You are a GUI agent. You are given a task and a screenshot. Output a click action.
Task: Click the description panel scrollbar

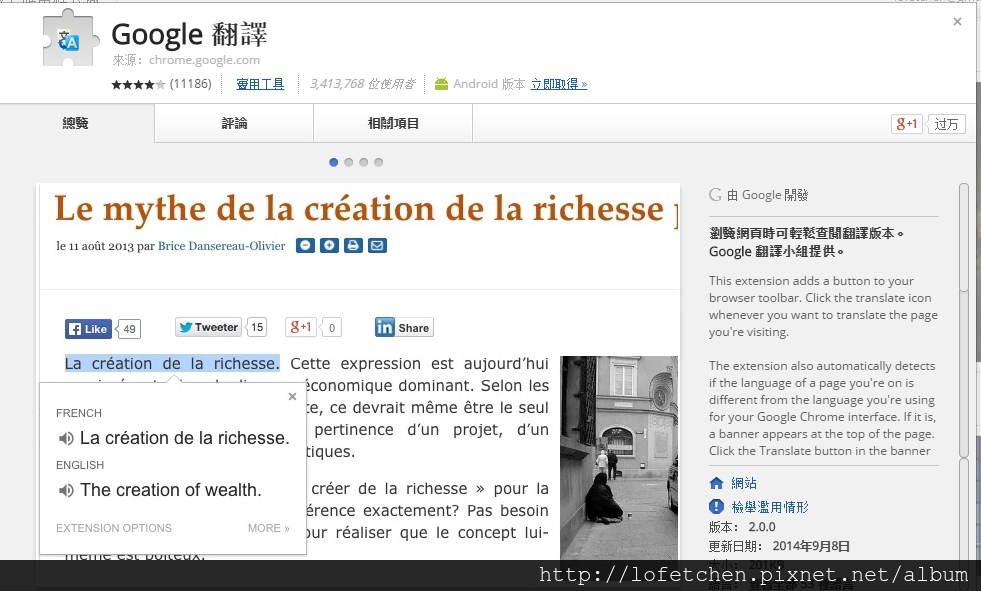(964, 322)
